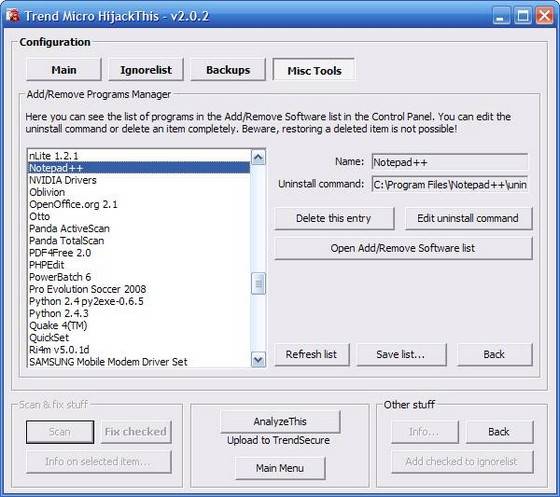This screenshot has height=497, width=560.
Task: Click the programs list scrollbar thumb
Action: point(258,283)
